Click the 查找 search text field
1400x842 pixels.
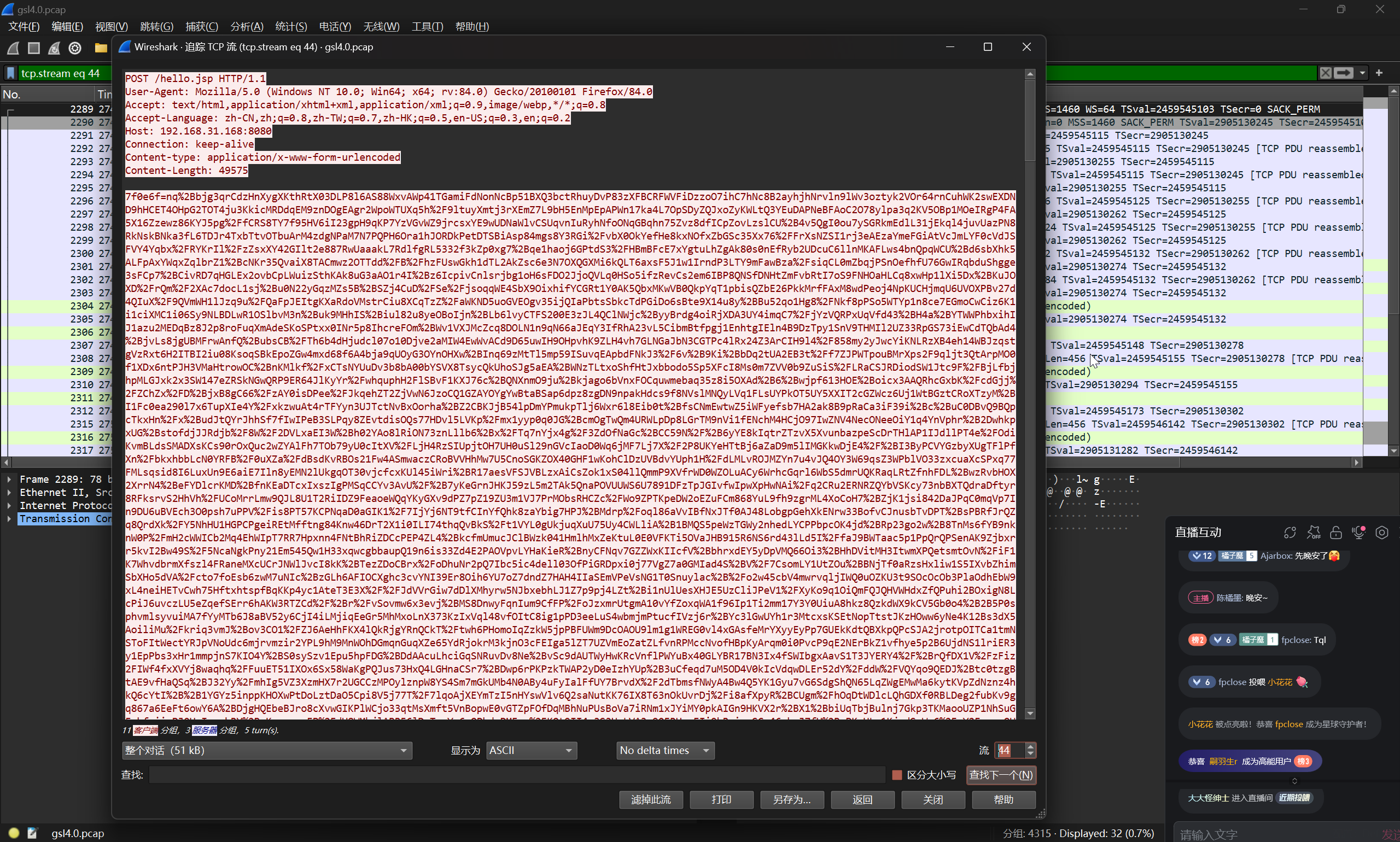click(x=517, y=775)
